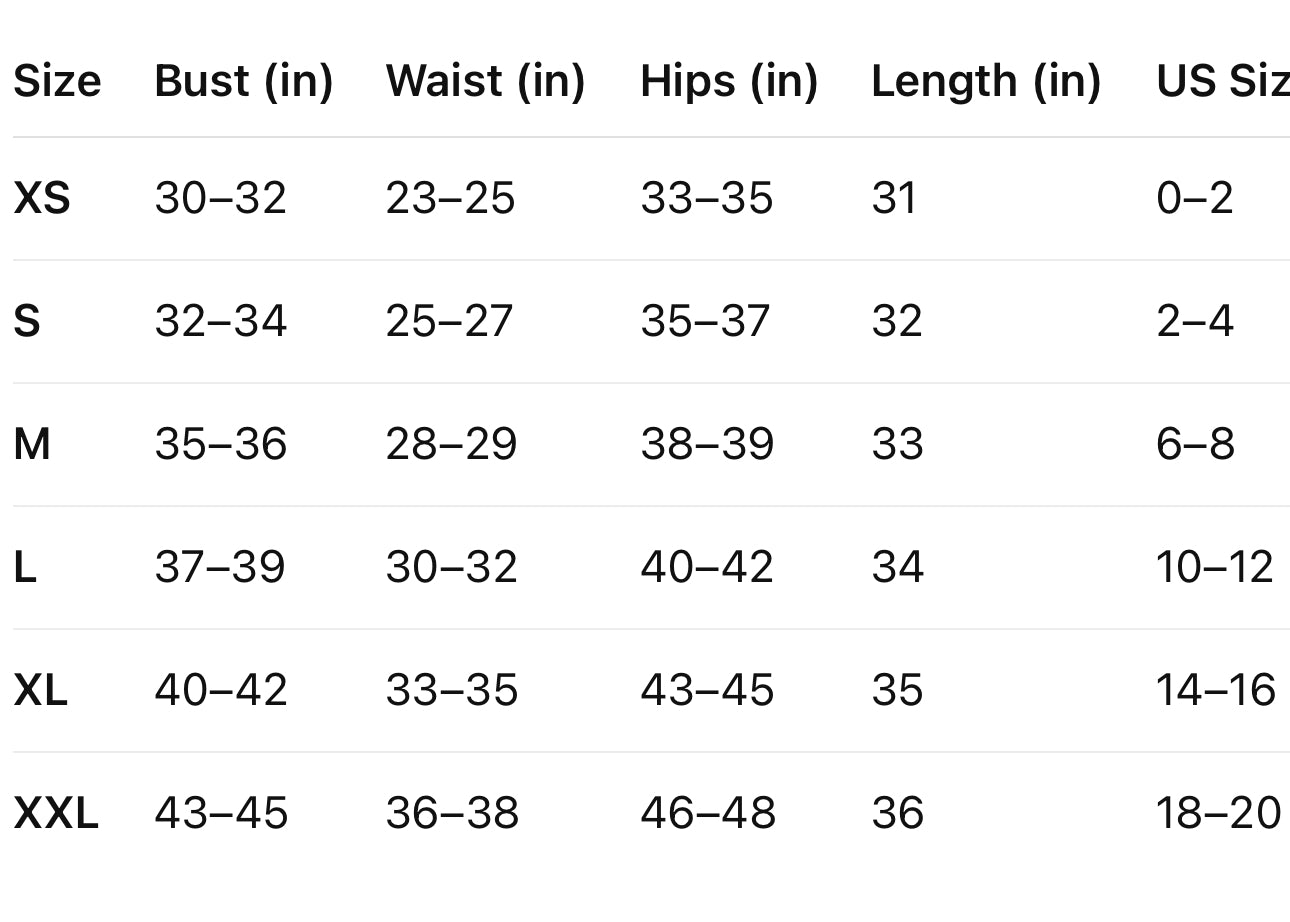Click the M waist value 28–29
This screenshot has width=1290, height=922.
(x=451, y=444)
